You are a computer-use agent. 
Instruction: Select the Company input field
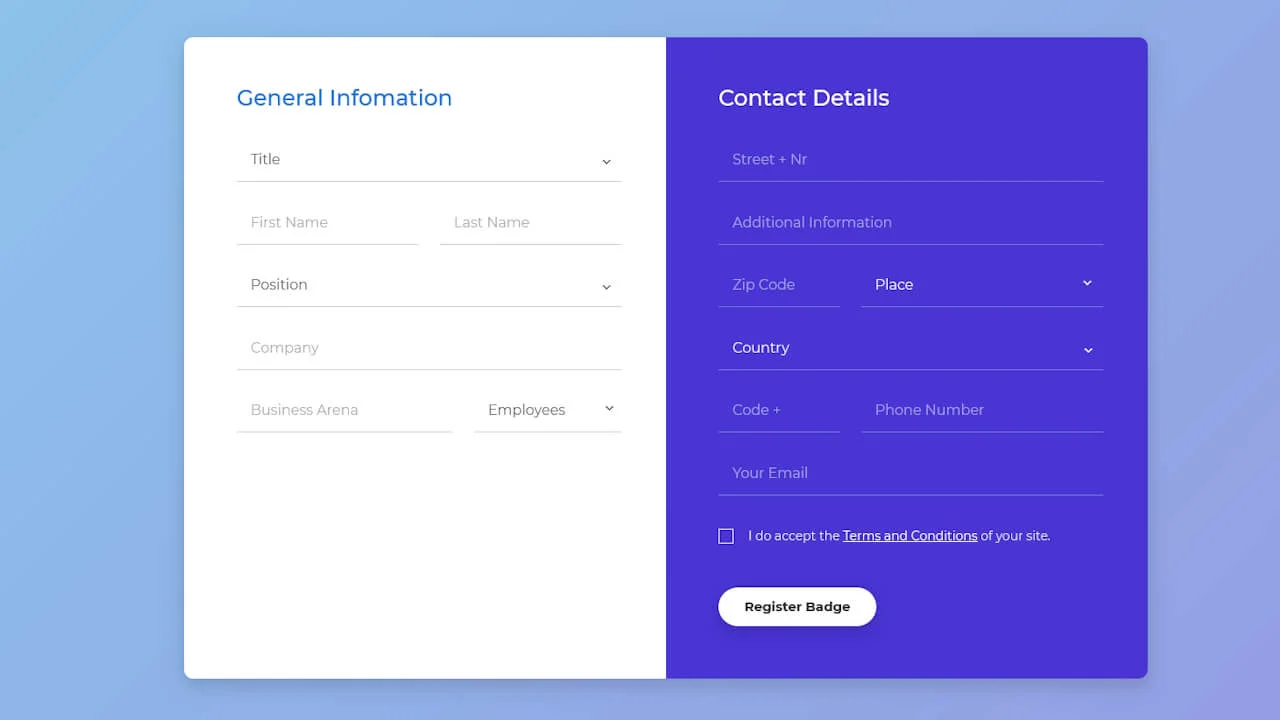tap(429, 348)
